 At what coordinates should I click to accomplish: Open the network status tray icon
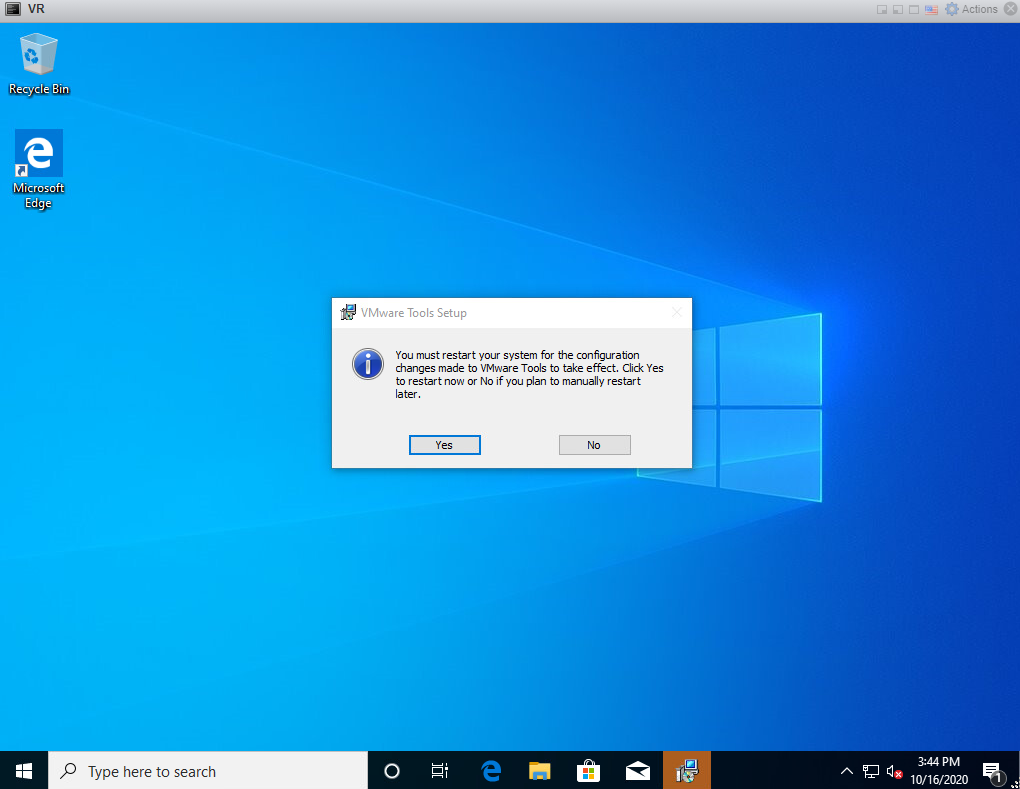(870, 771)
